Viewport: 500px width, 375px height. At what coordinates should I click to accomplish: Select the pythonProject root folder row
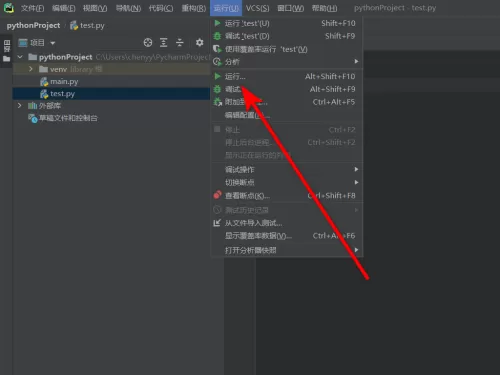[111, 57]
